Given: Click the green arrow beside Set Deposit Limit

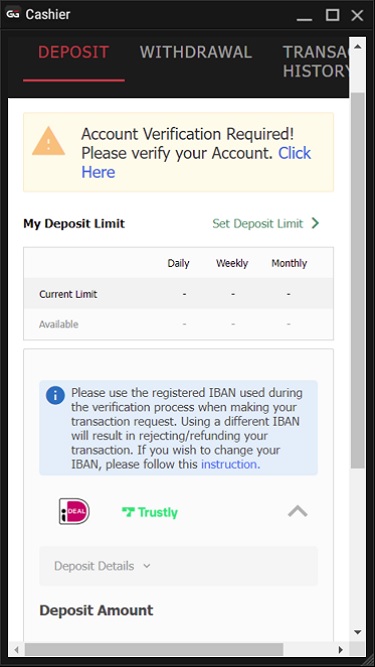Looking at the screenshot, I should (x=315, y=223).
